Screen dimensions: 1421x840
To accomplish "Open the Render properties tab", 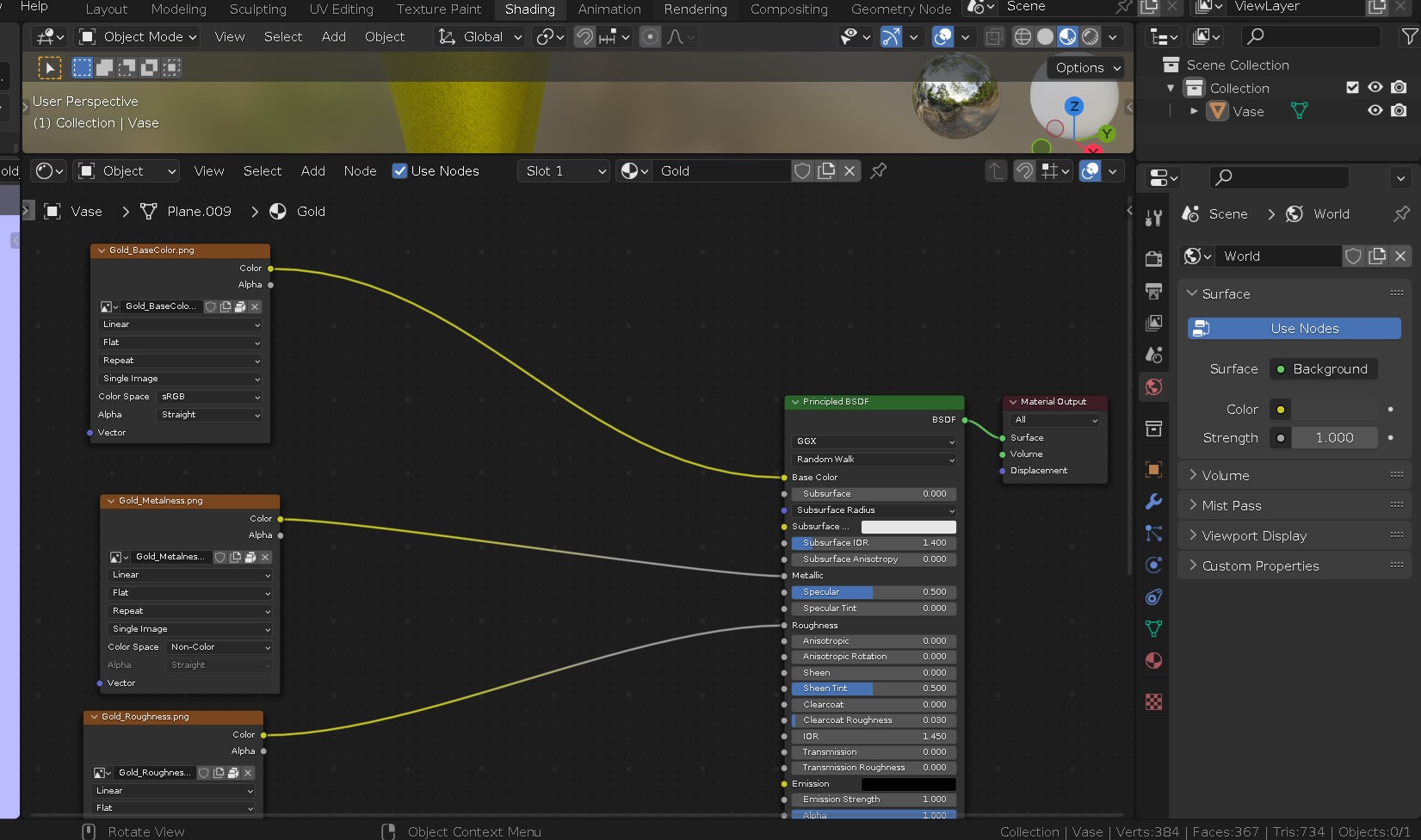I will [1154, 258].
